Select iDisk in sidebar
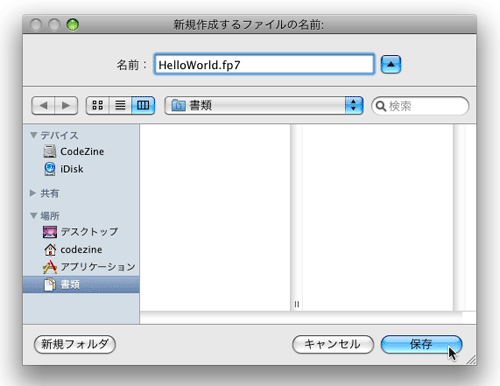The height and width of the screenshot is (386, 500). click(x=81, y=169)
